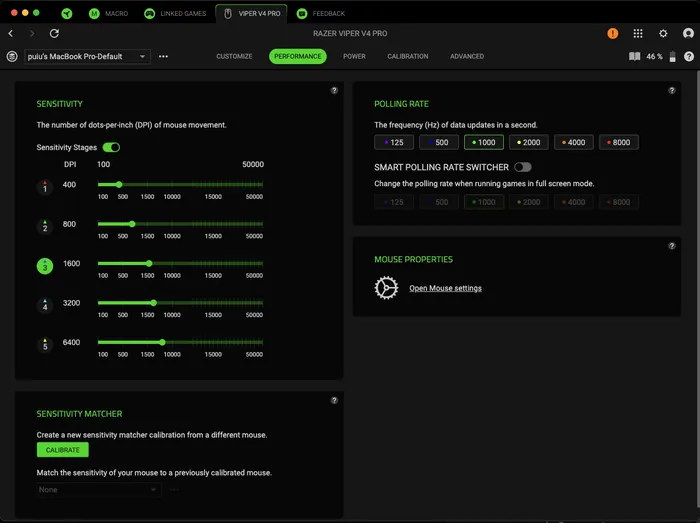Open help in the top bar
Viewport: 700px width, 523px height.
689,57
